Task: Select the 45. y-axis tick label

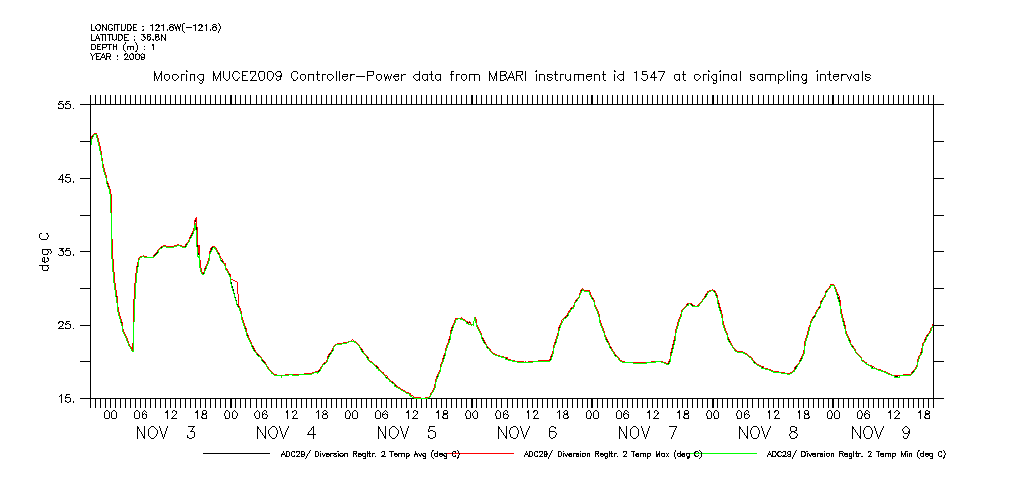Action: coord(68,179)
